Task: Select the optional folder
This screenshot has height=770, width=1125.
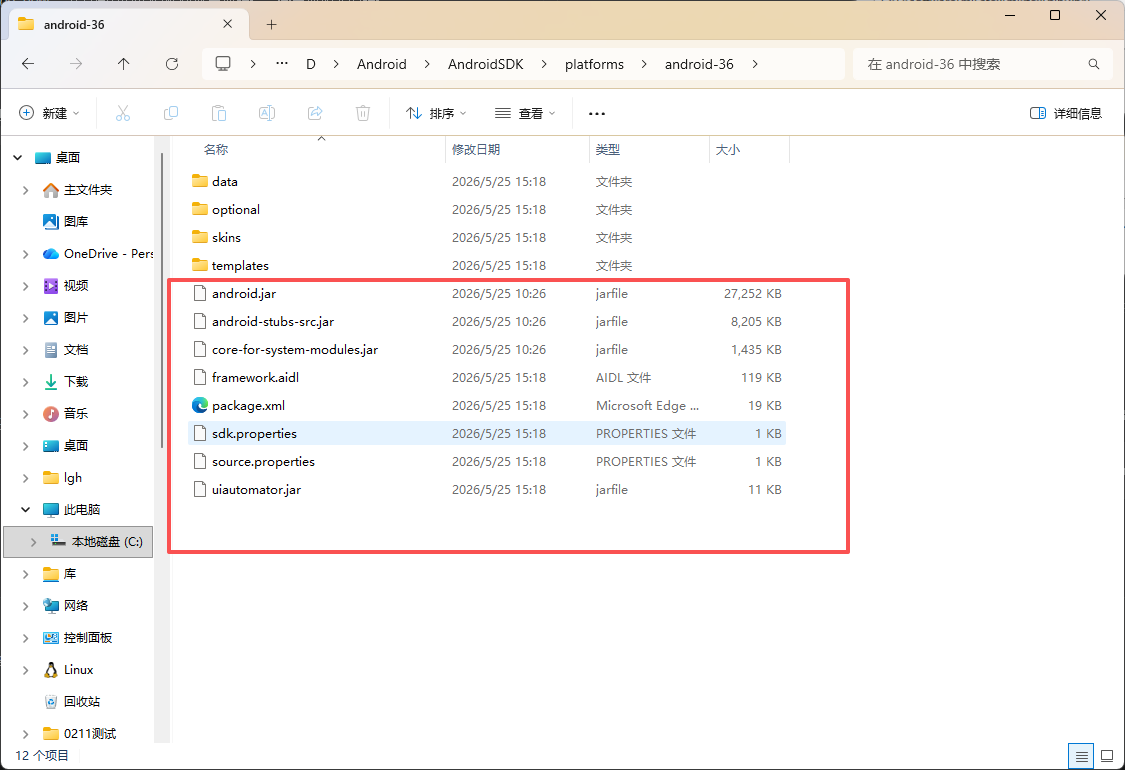Action: tap(486, 210)
